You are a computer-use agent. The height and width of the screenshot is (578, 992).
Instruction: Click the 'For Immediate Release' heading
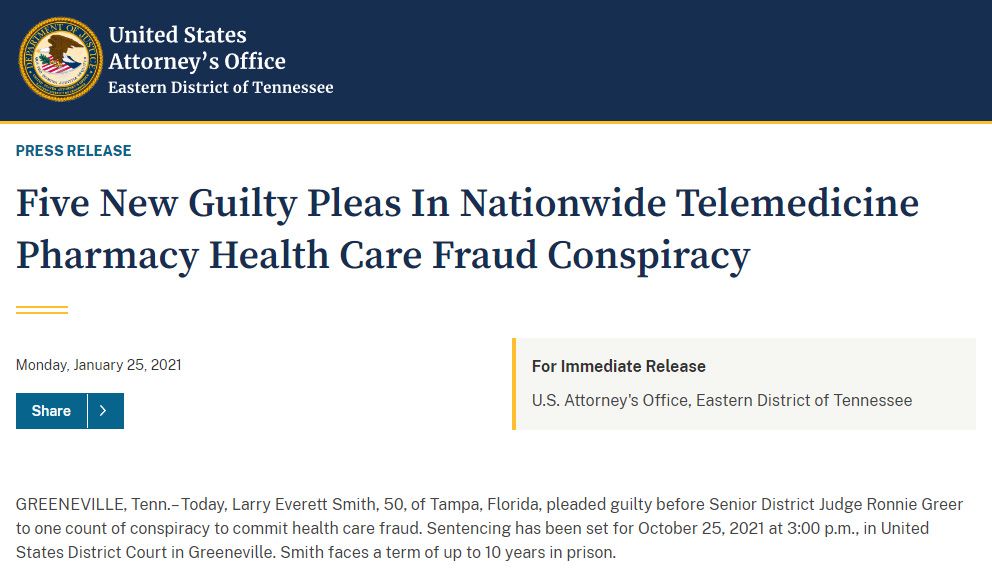click(x=618, y=366)
